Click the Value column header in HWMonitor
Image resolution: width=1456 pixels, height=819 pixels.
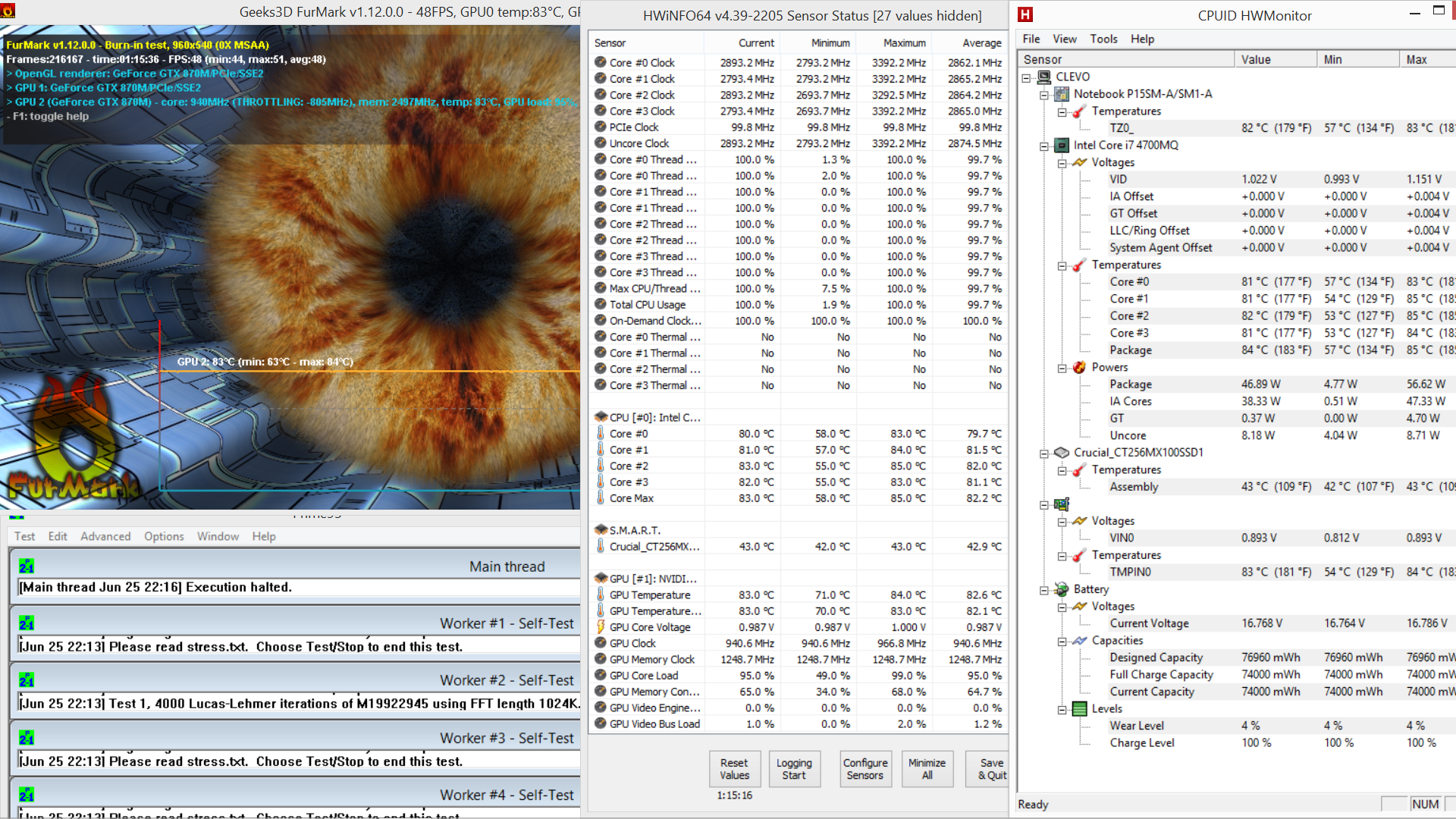pos(1276,59)
